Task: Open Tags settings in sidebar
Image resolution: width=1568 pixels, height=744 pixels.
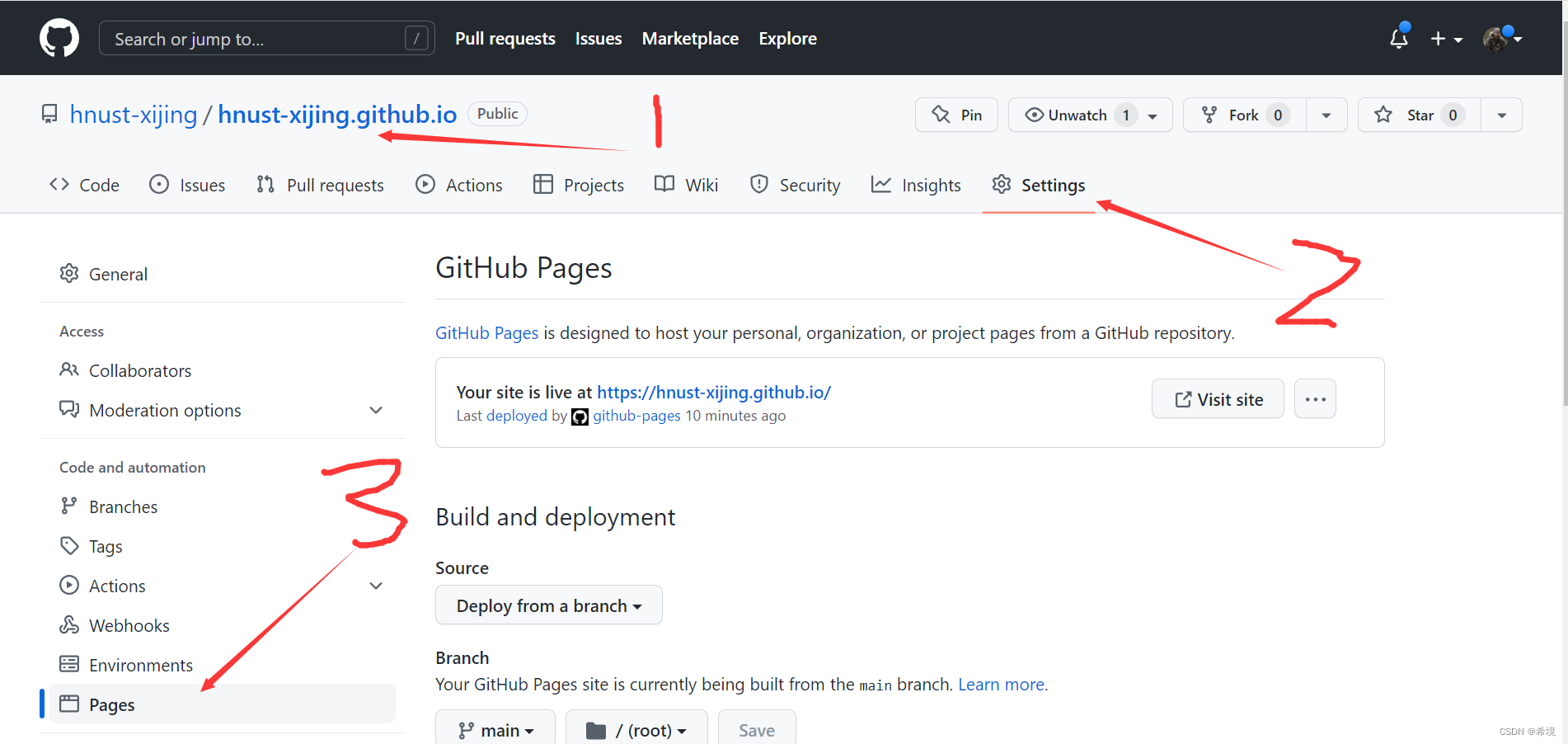Action: point(223,546)
